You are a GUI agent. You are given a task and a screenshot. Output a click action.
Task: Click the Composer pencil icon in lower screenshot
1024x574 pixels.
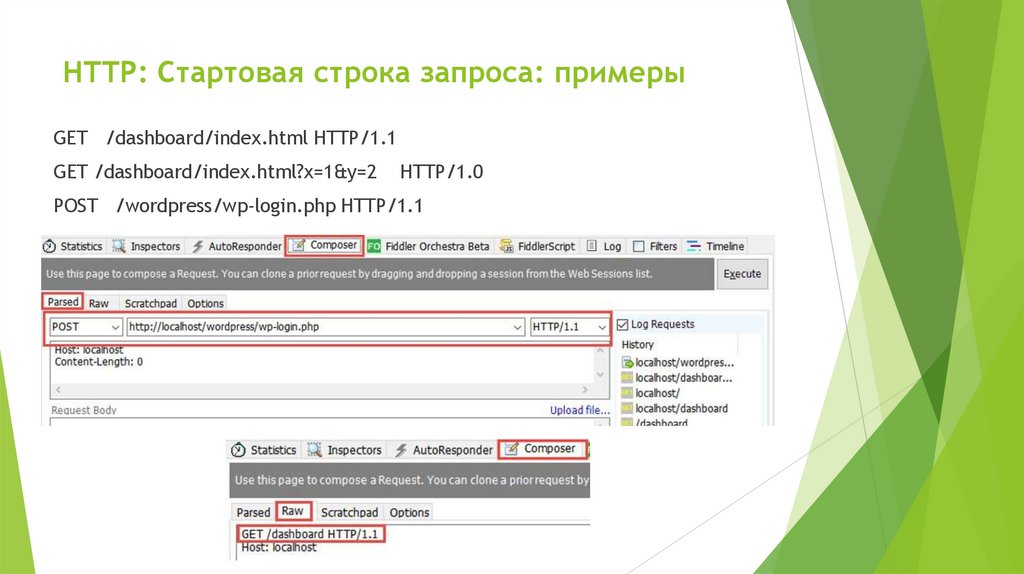click(512, 449)
